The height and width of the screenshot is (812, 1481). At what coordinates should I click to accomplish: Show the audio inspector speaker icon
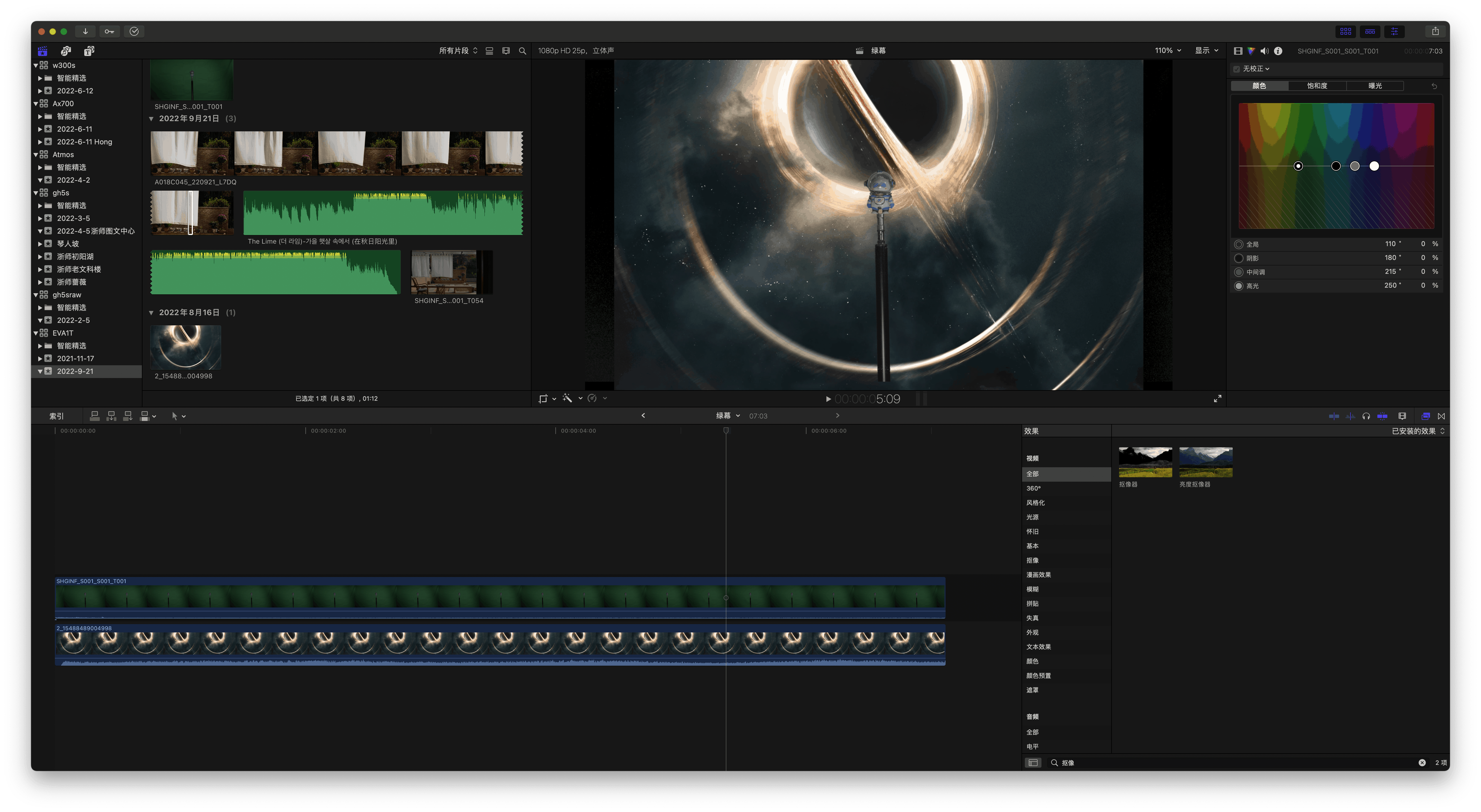click(x=1264, y=51)
